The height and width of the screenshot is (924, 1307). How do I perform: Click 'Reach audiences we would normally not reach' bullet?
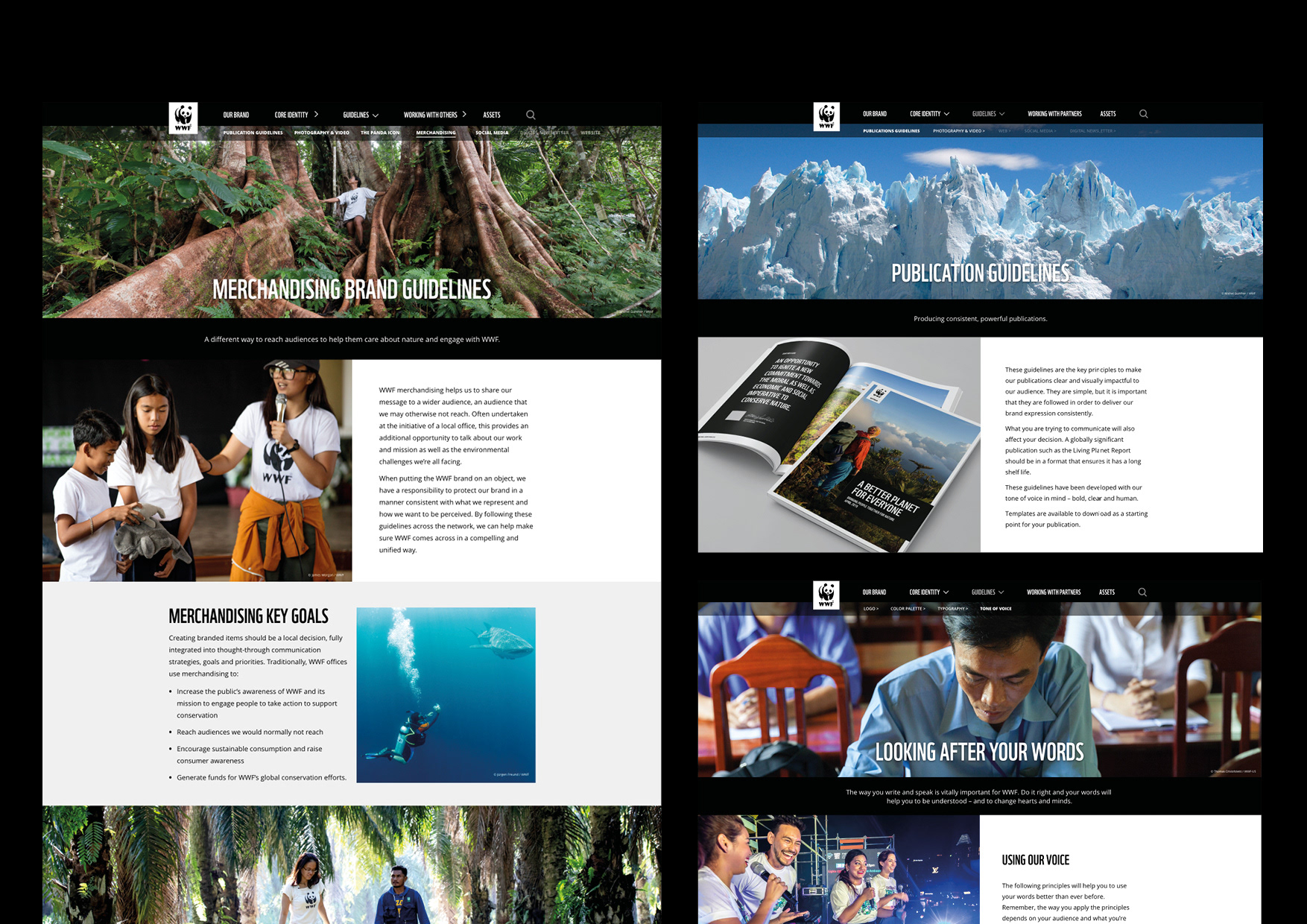click(250, 732)
